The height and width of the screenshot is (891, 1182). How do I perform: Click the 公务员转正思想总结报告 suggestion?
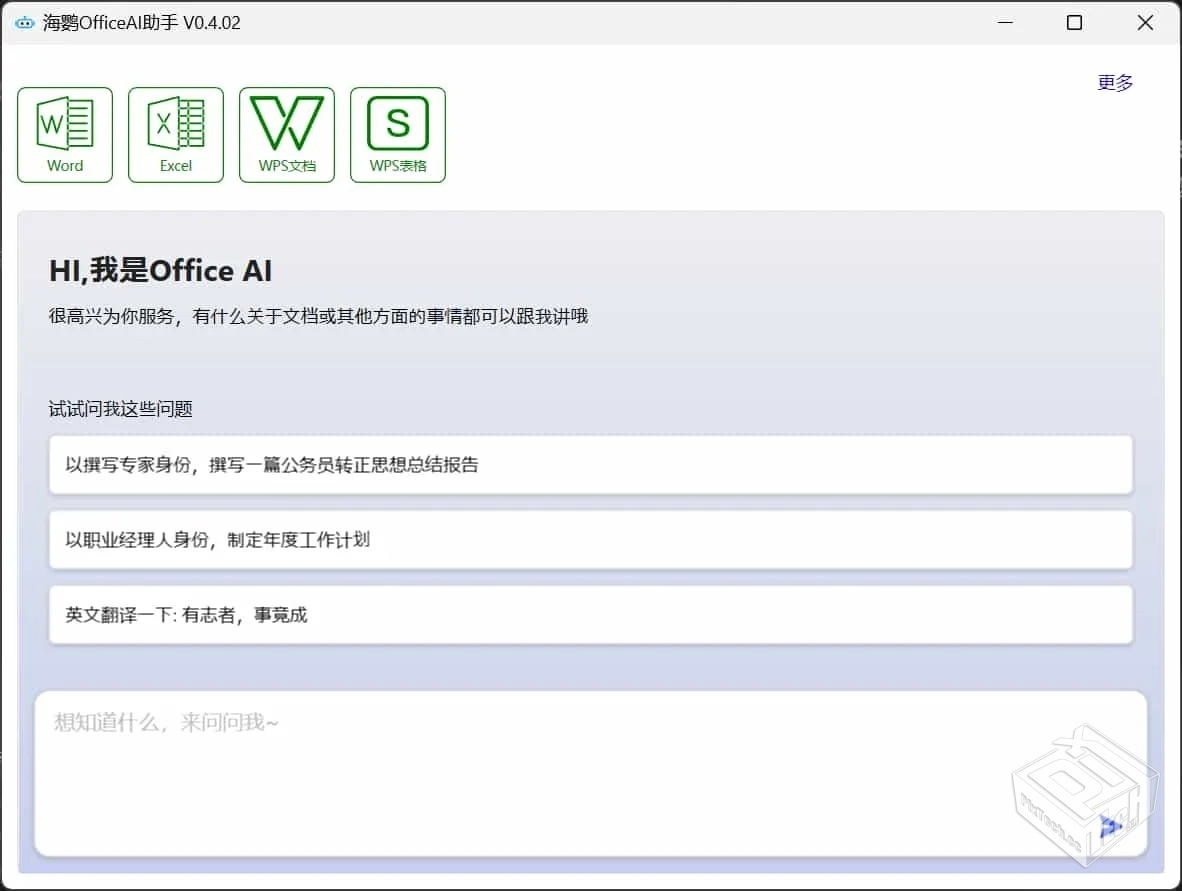point(590,464)
